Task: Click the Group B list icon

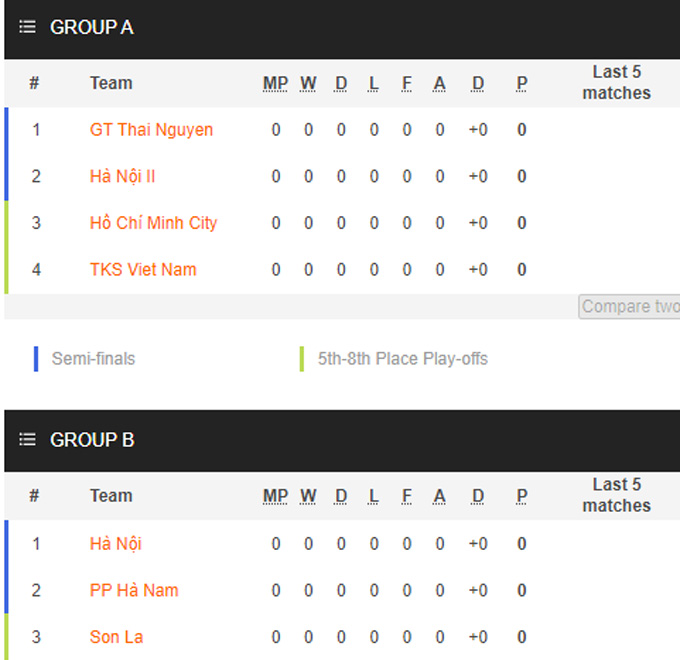Action: pos(28,440)
